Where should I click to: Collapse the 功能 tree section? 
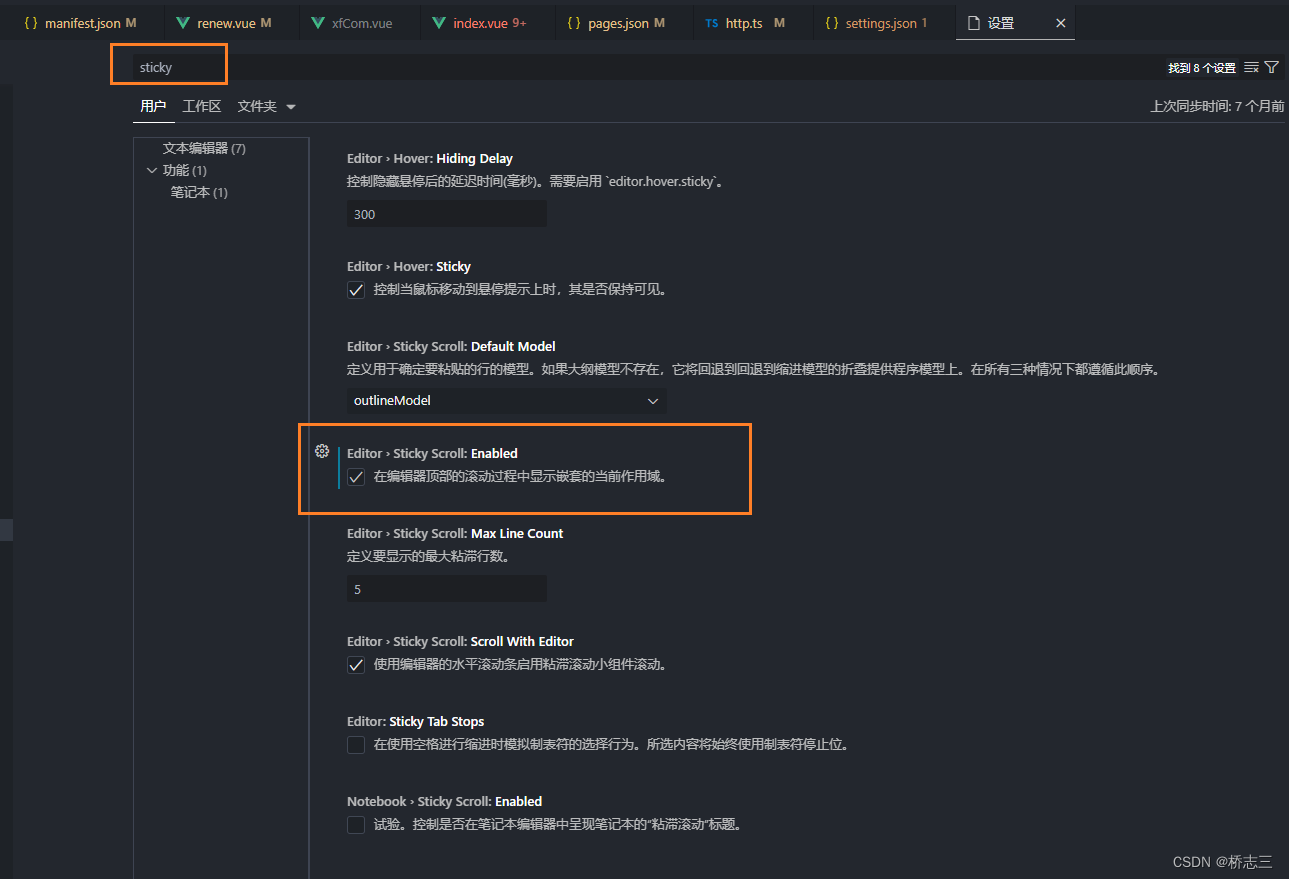click(153, 169)
